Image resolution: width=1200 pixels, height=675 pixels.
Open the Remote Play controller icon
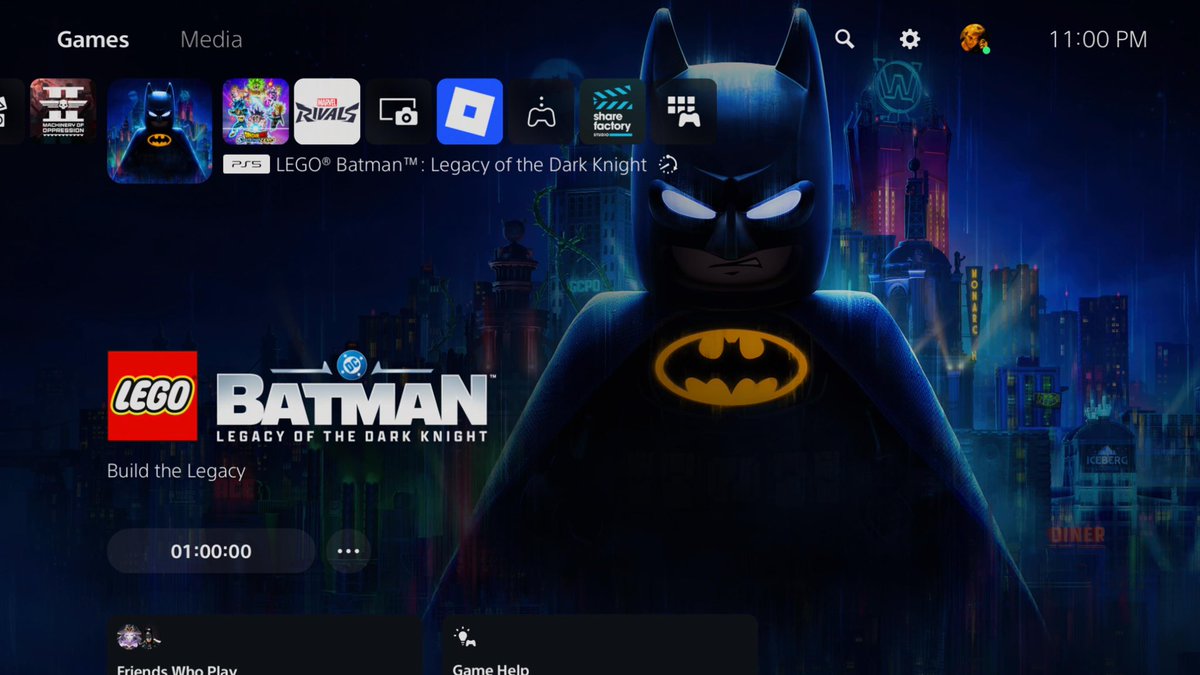[x=541, y=111]
